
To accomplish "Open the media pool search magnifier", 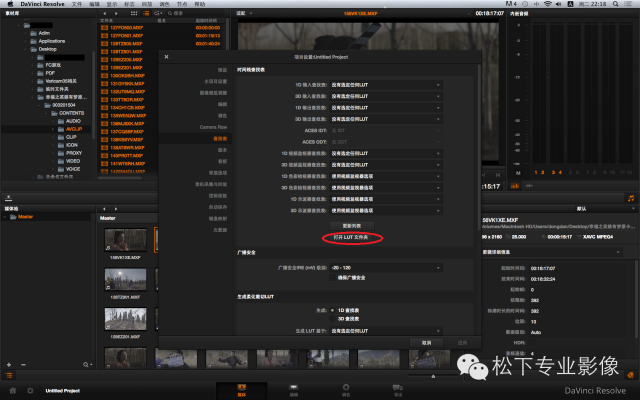I will (x=87, y=364).
